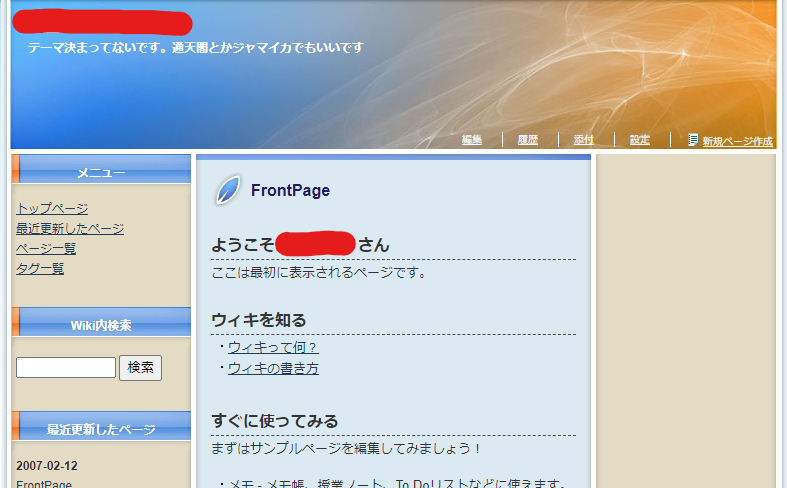Open the 編集 (edit) link
This screenshot has height=488, width=787.
click(472, 140)
